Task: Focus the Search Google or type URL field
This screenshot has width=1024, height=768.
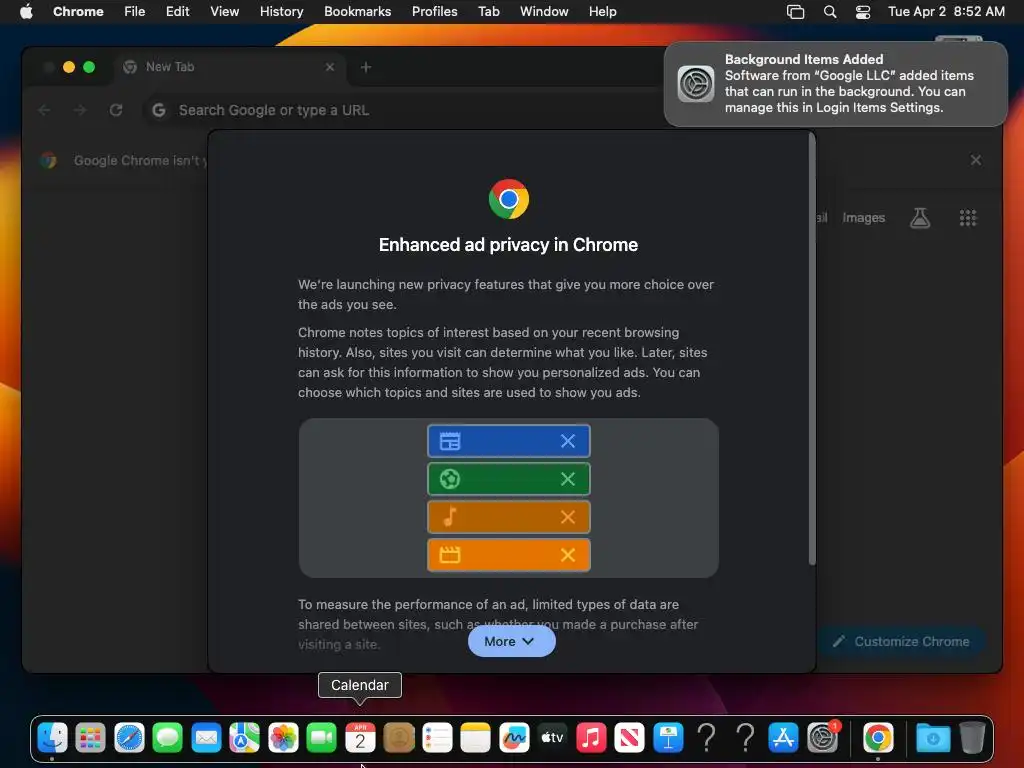Action: (405, 110)
